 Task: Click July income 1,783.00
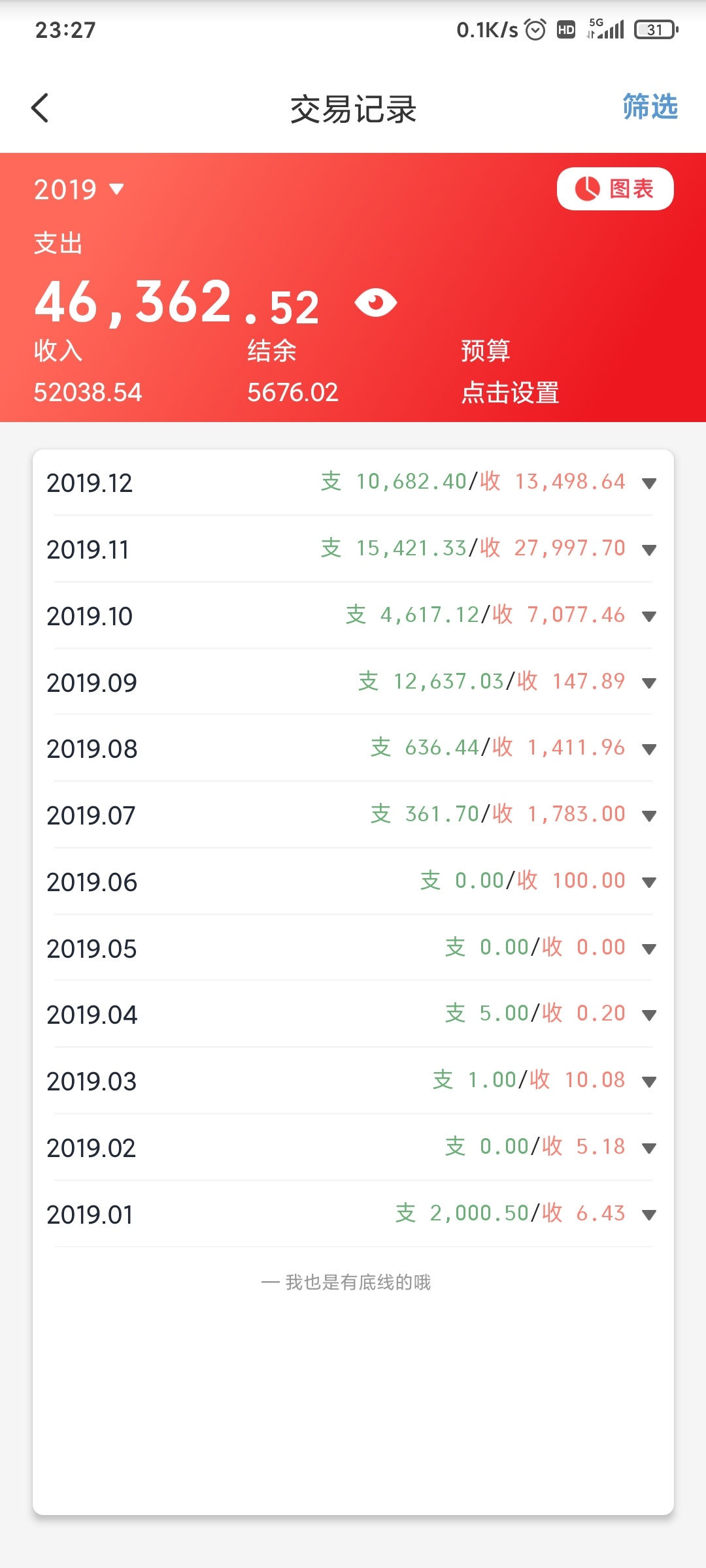576,814
